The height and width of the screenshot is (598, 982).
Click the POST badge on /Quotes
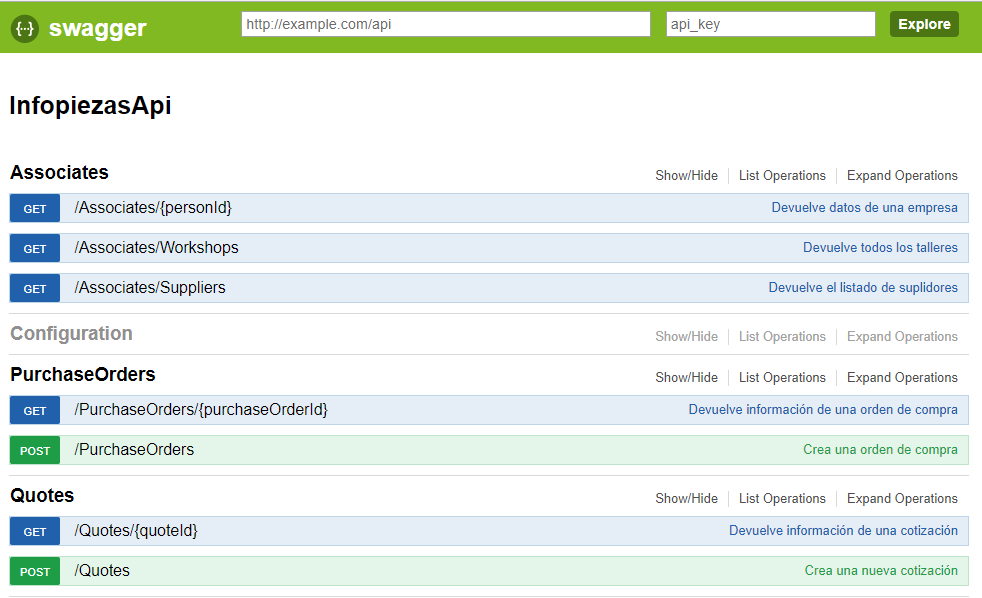[34, 571]
